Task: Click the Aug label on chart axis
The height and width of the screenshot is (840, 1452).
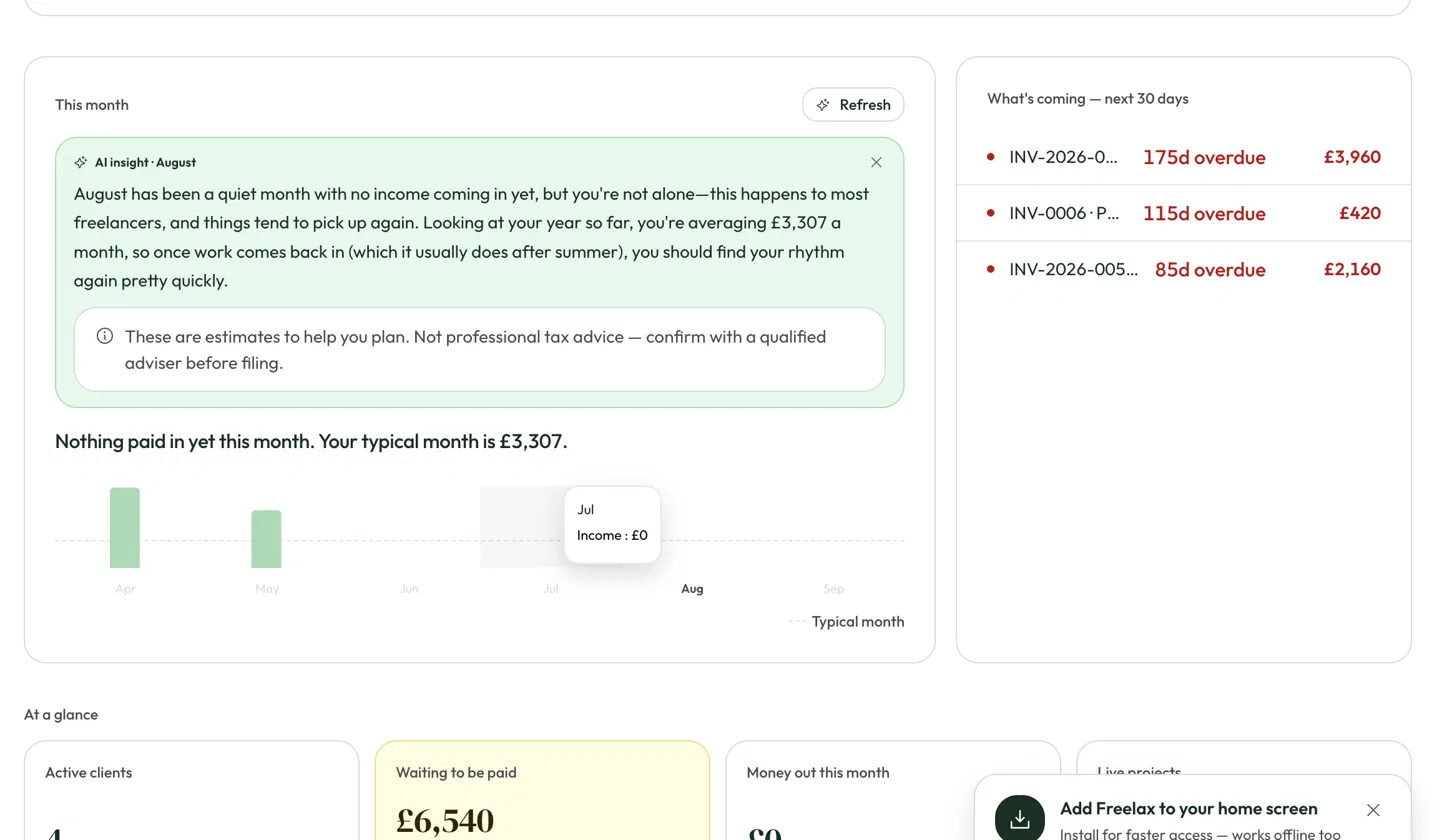Action: click(692, 589)
